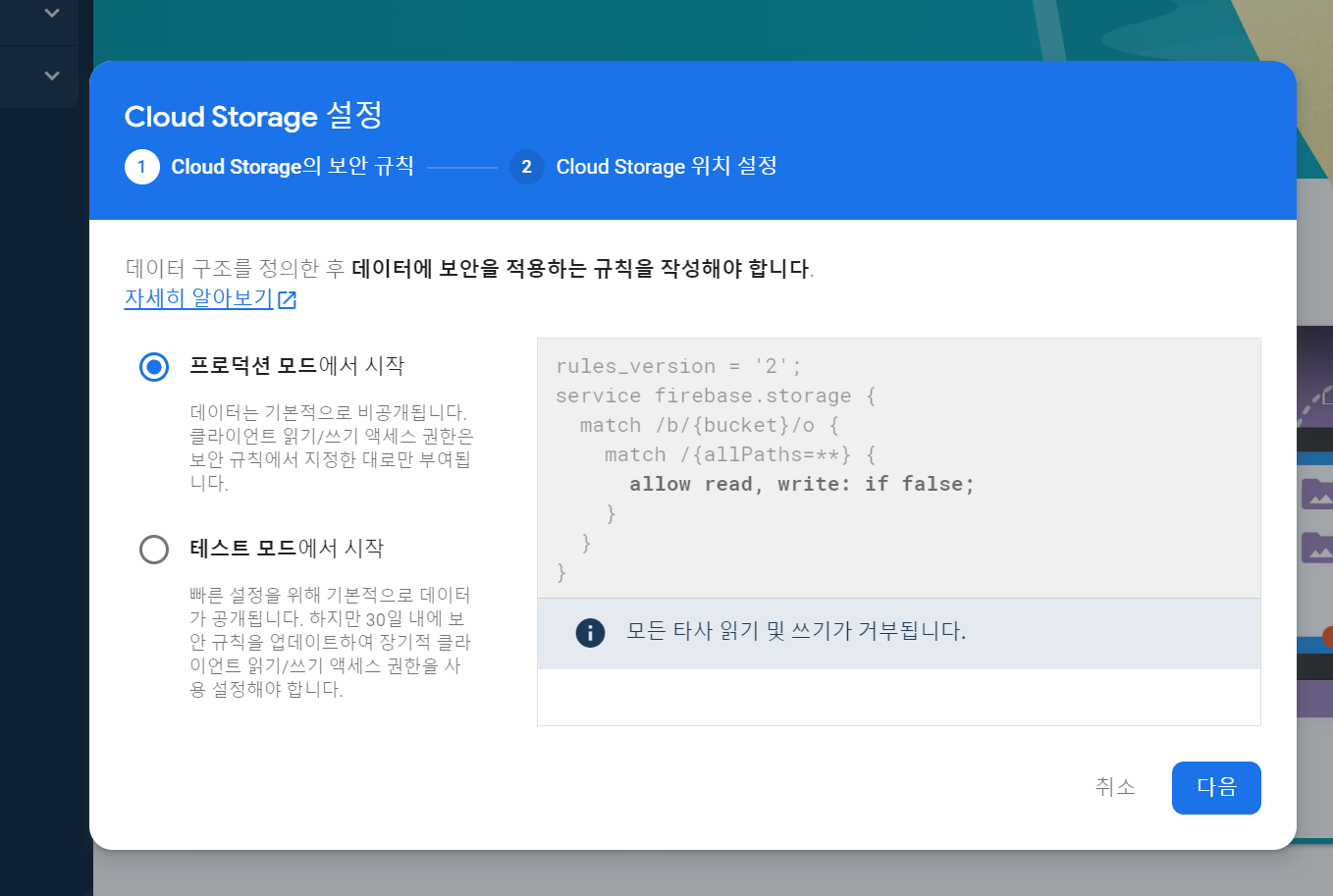
Task: Click the match /{allPaths=**} code line
Action: click(x=740, y=454)
